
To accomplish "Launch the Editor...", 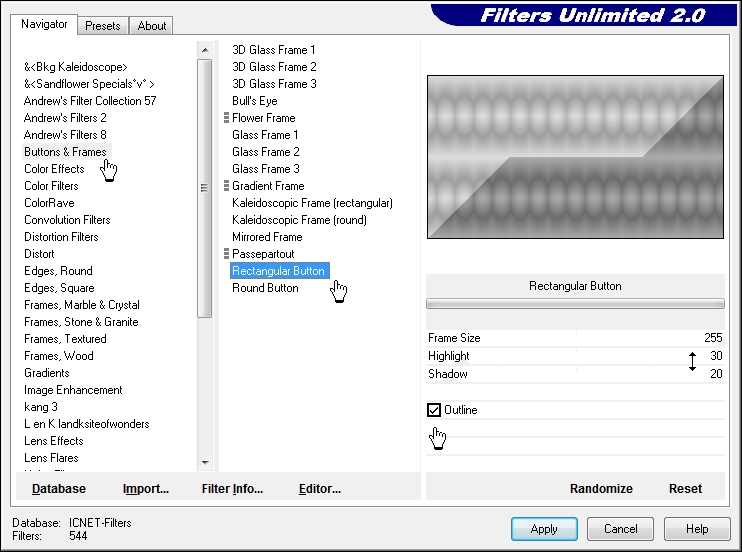I will [320, 489].
